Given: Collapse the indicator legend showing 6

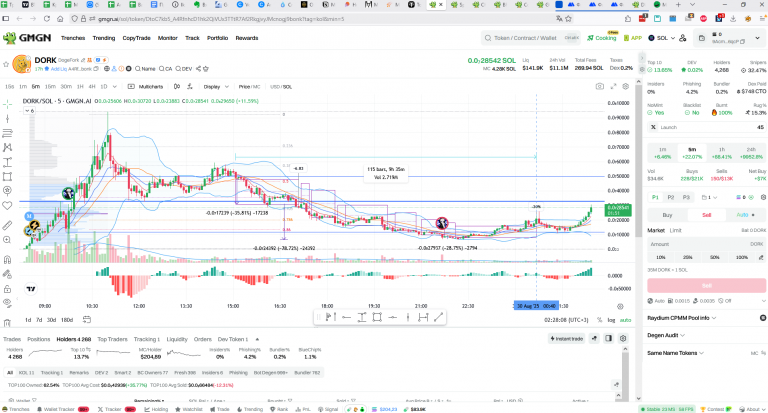Looking at the screenshot, I should pos(29,111).
